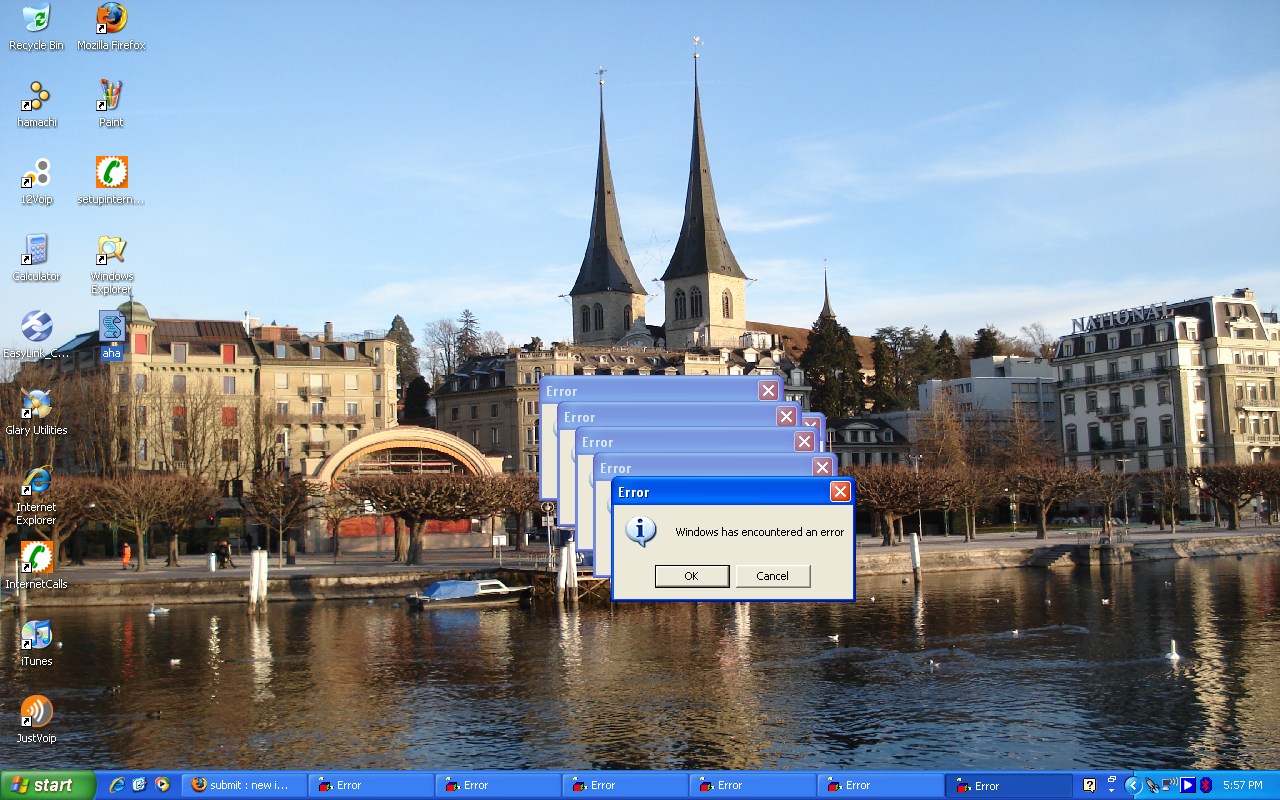This screenshot has width=1280, height=800.
Task: Click the aha file icon
Action: coord(111,335)
